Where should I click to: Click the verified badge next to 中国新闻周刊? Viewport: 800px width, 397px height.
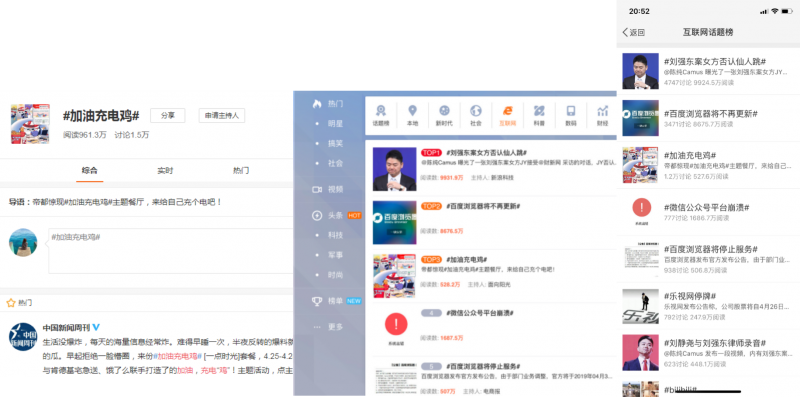(x=96, y=327)
